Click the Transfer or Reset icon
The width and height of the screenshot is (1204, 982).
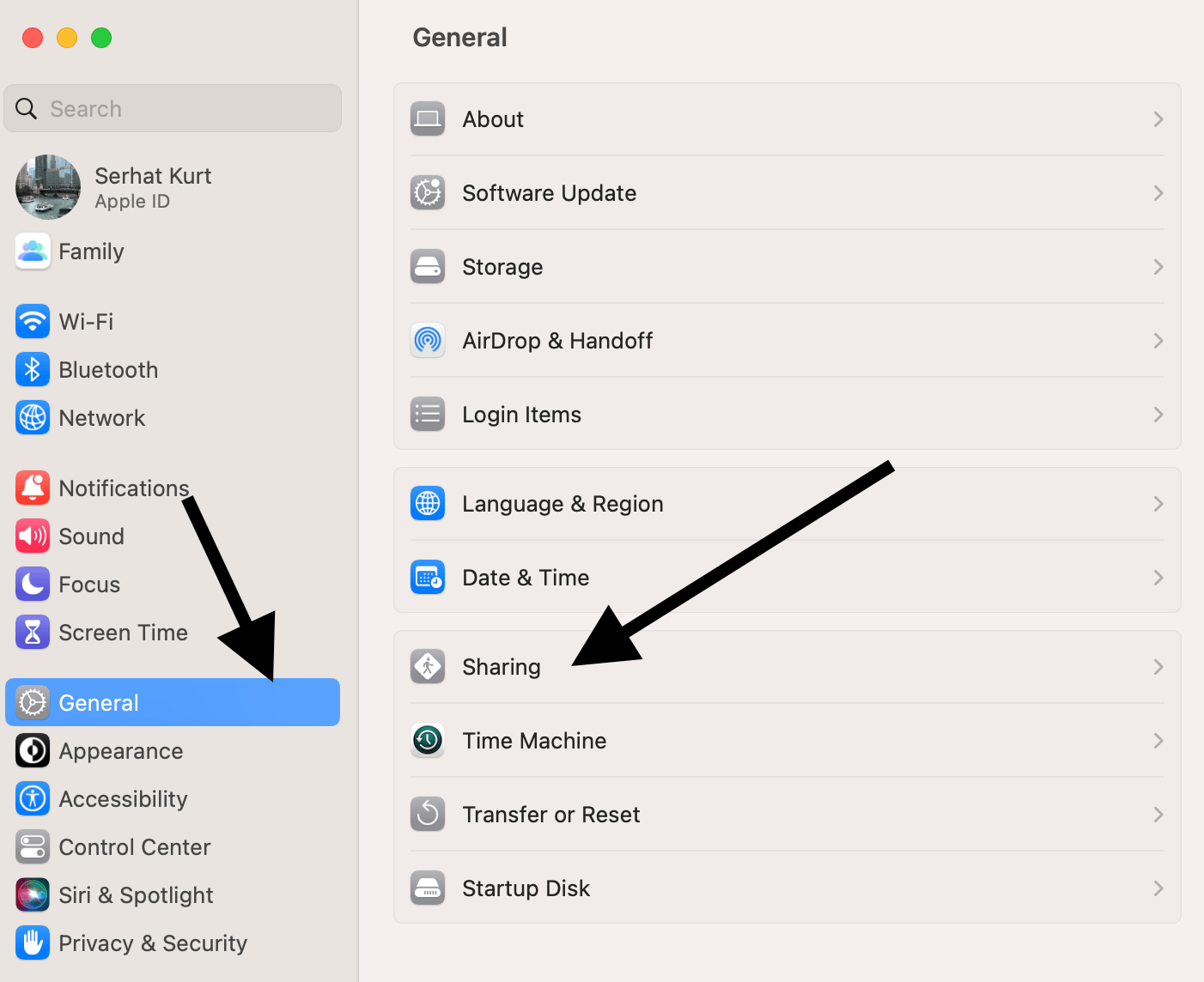(x=428, y=815)
